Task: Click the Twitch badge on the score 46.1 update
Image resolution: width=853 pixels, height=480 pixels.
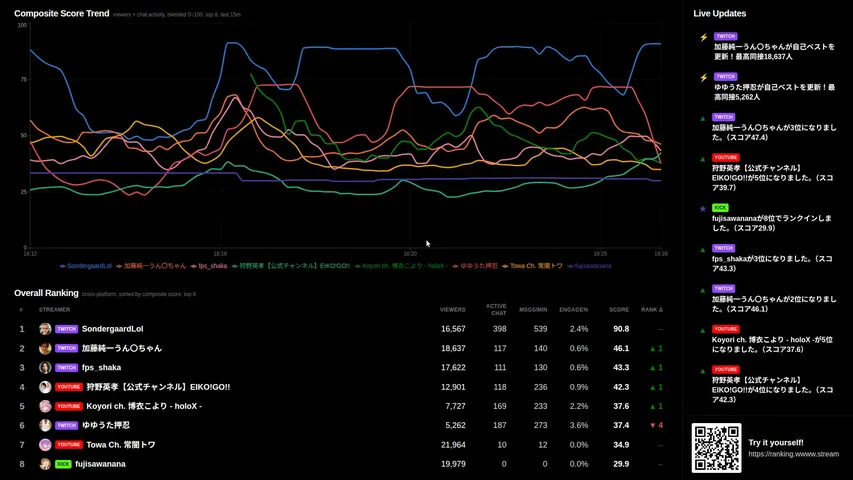Action: pyautogui.click(x=724, y=288)
